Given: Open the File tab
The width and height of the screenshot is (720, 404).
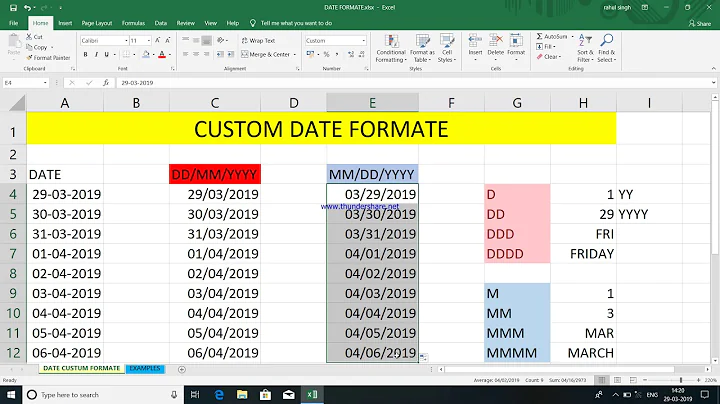Looking at the screenshot, I should 14,23.
